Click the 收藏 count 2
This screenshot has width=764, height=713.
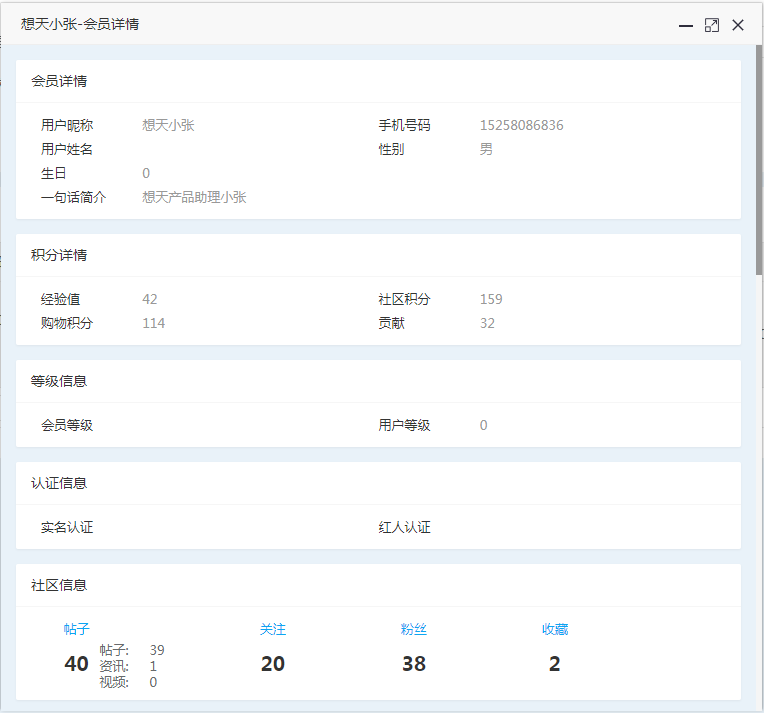[x=554, y=664]
